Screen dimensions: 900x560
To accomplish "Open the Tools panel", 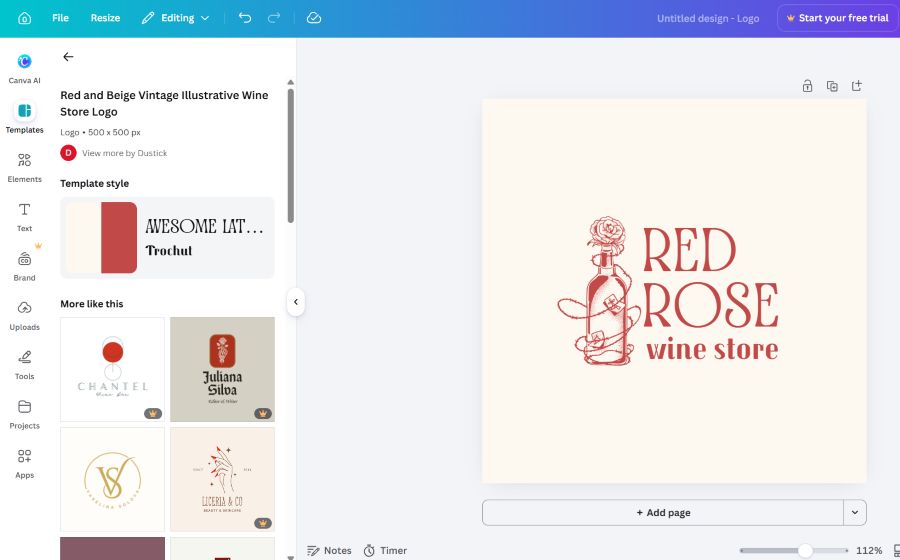I will tap(24, 364).
